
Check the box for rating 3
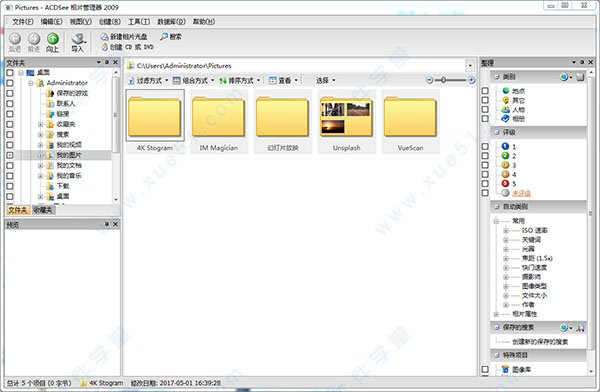[x=485, y=165]
